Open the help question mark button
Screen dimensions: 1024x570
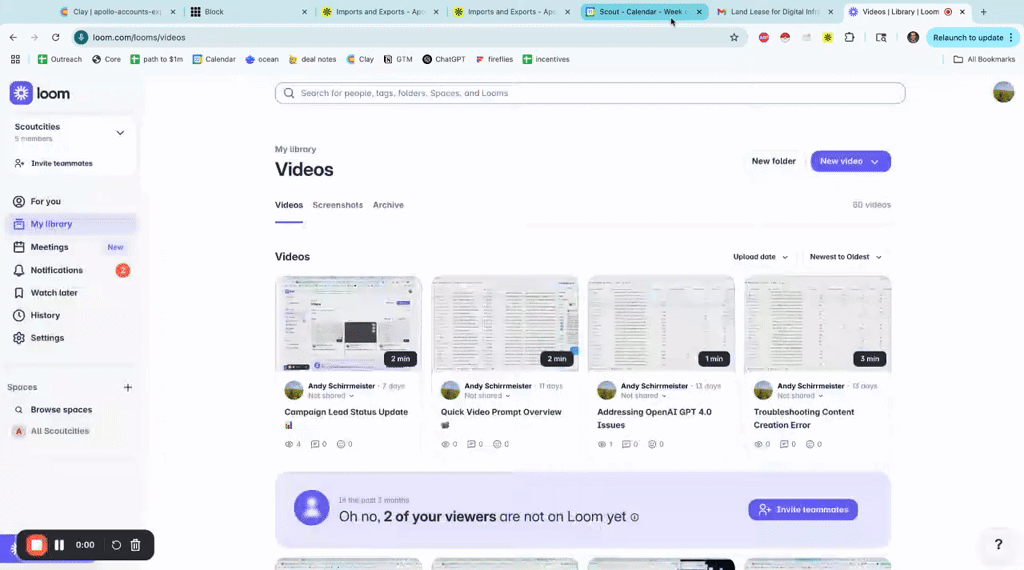pyautogui.click(x=997, y=544)
